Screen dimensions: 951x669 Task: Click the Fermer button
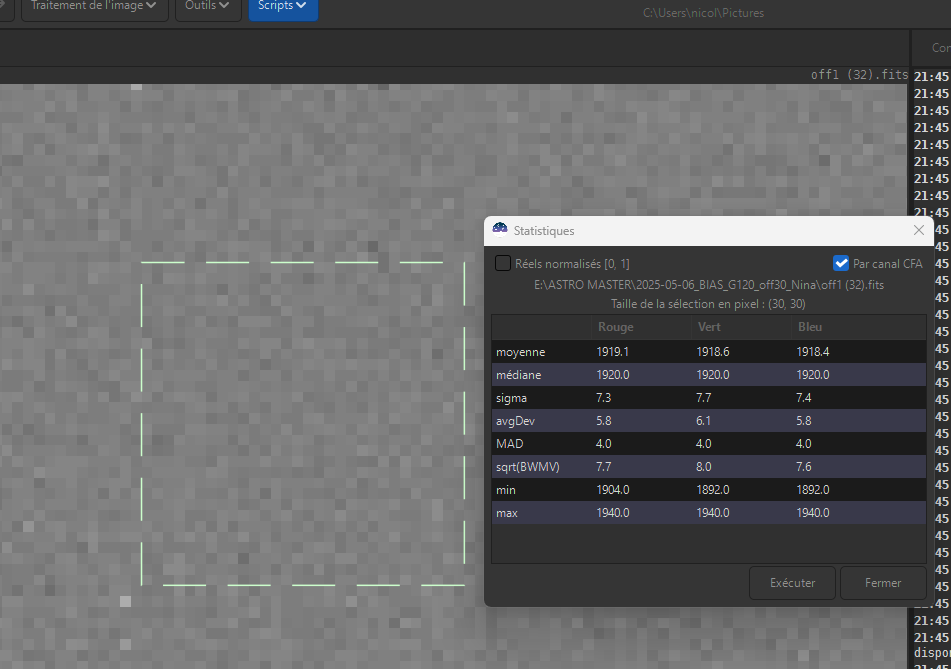[883, 583]
